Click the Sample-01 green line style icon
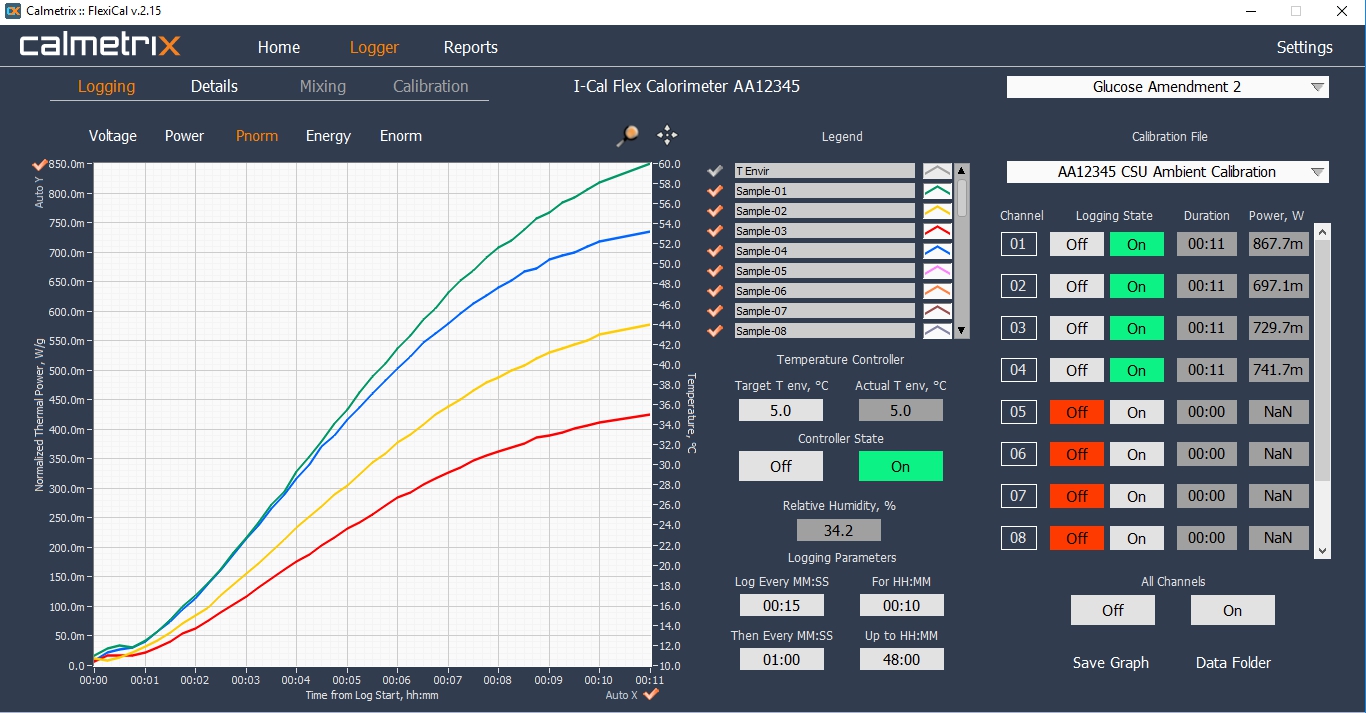Viewport: 1366px width, 713px height. tap(937, 191)
